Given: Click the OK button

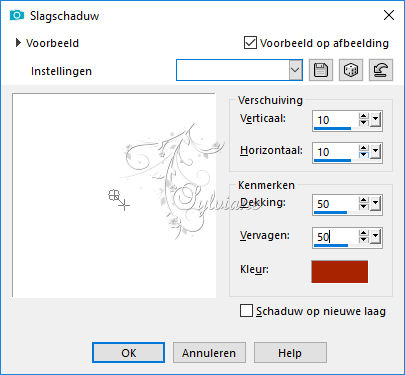Looking at the screenshot, I should pyautogui.click(x=128, y=353).
